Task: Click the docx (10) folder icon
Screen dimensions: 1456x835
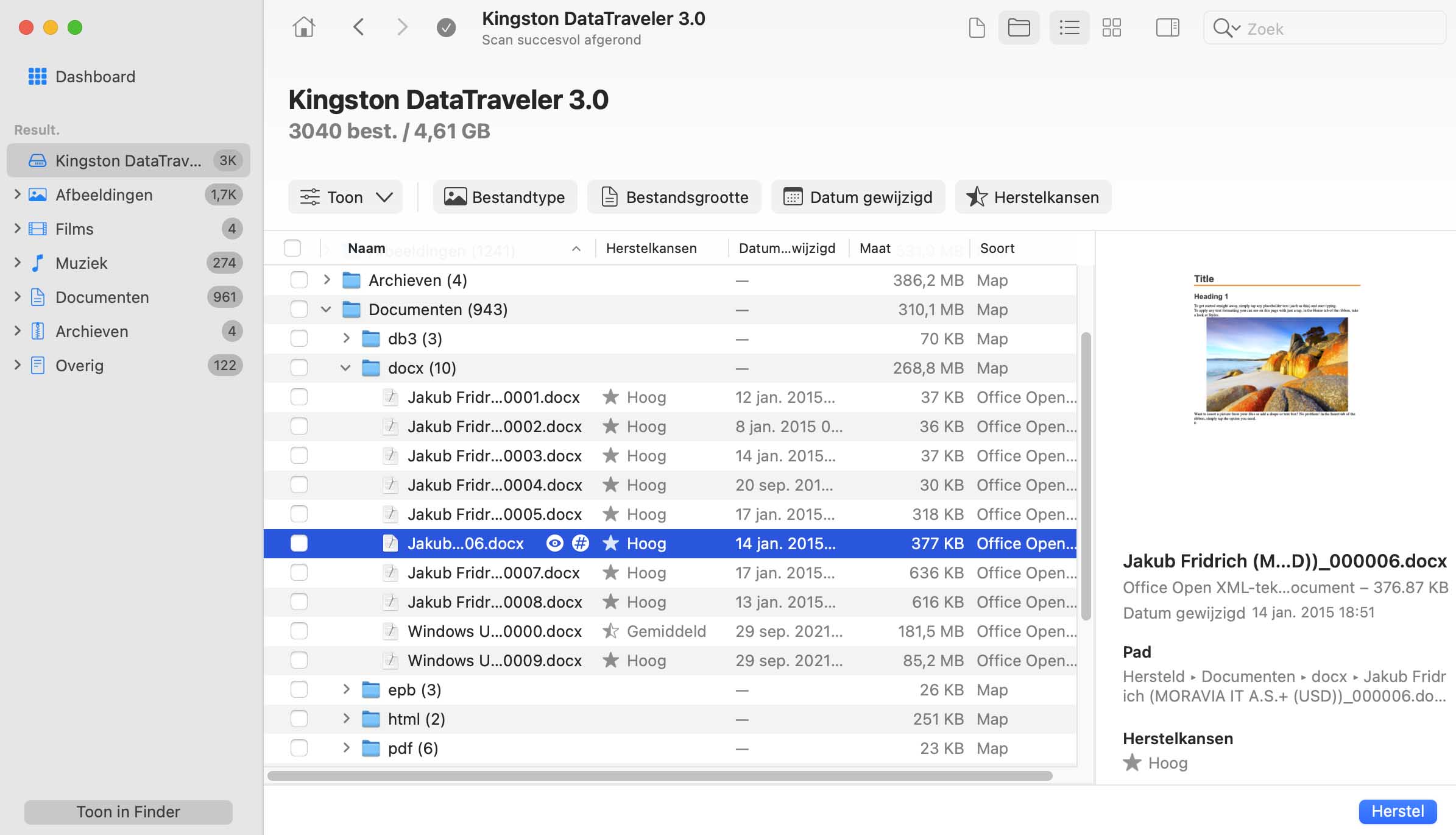Action: coord(371,368)
